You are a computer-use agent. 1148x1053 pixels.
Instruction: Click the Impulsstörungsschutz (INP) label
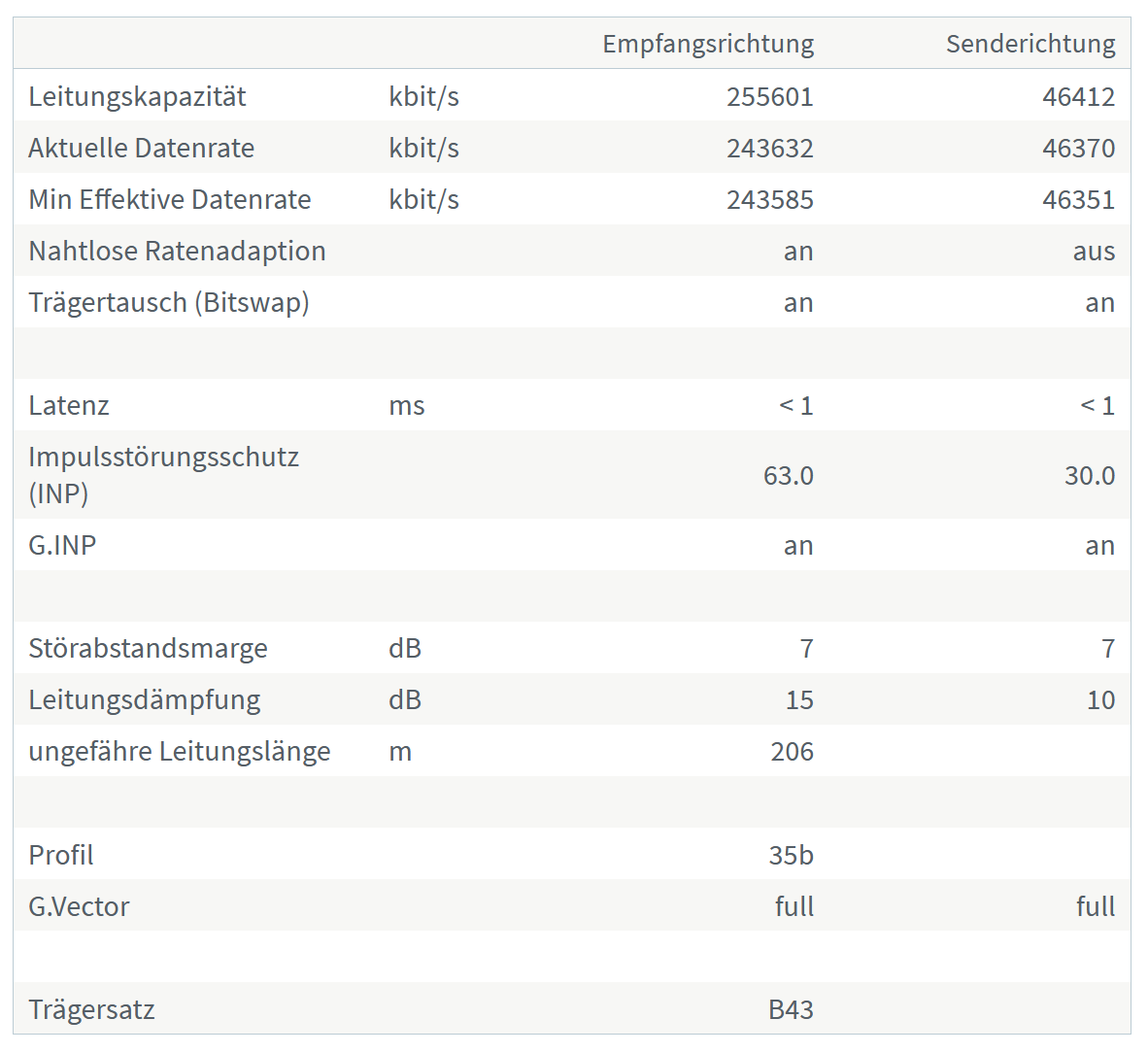(x=163, y=475)
